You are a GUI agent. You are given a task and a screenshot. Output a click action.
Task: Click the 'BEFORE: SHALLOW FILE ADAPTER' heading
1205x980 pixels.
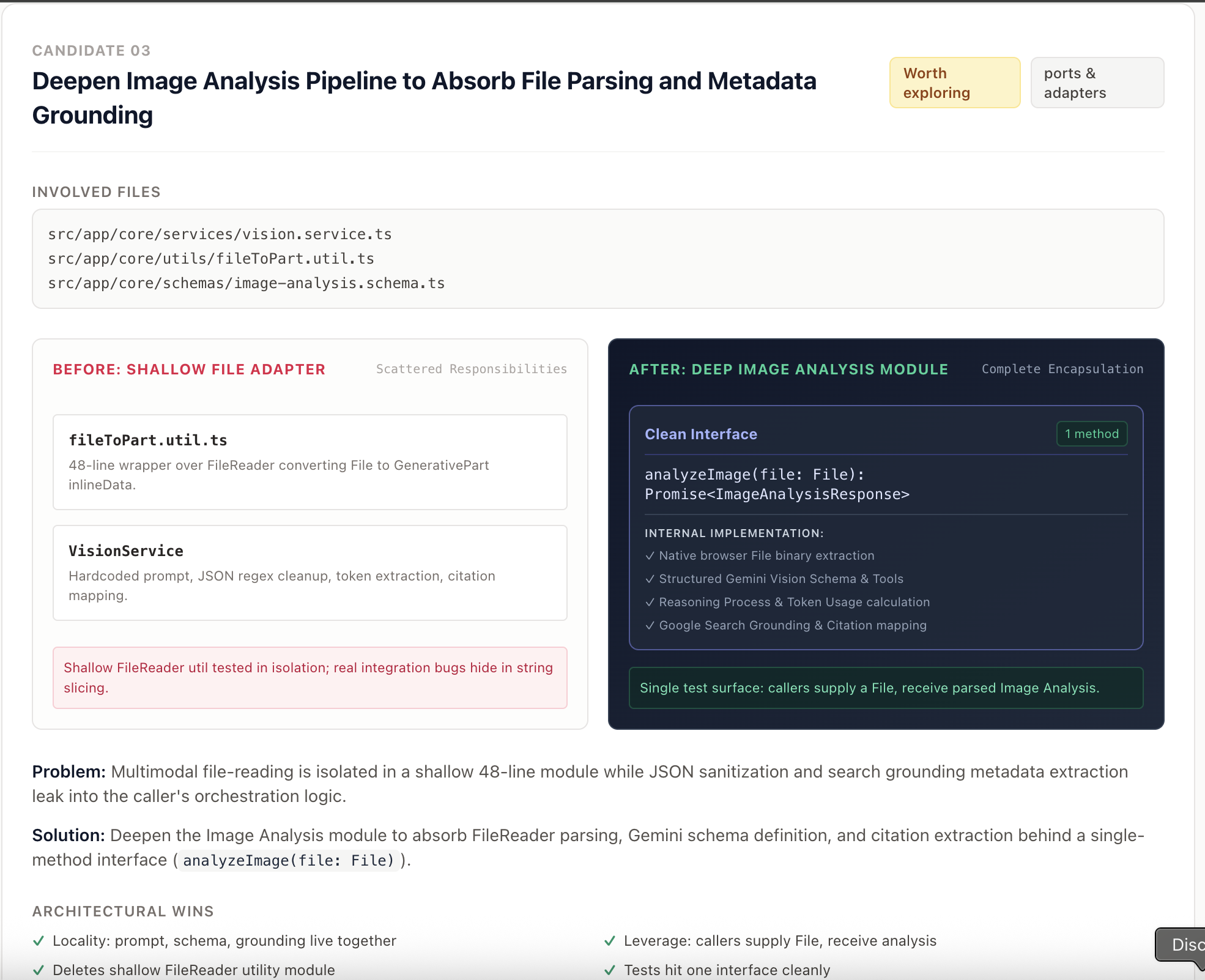click(189, 369)
